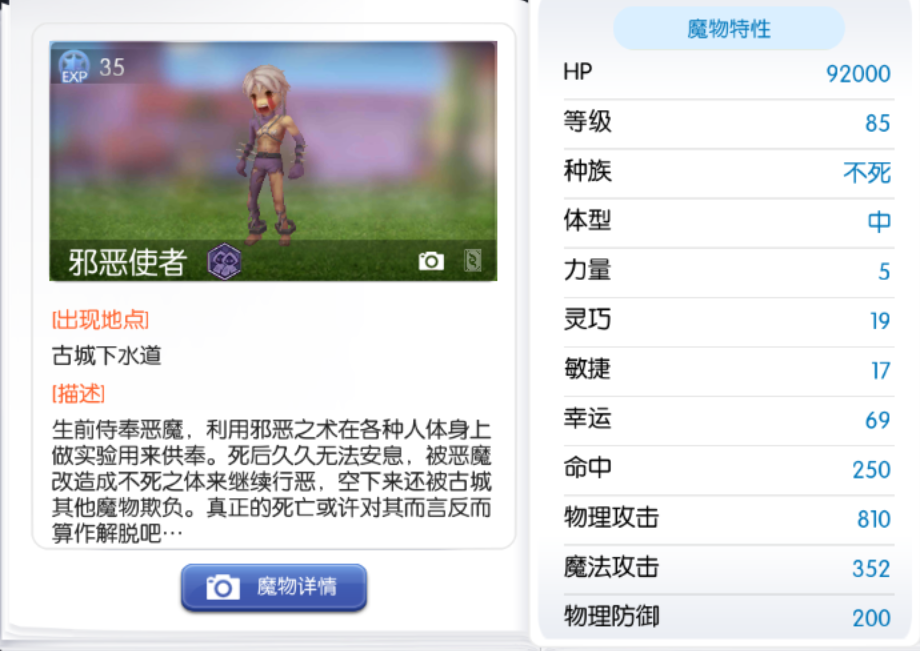Click the 物理防御 200 stat row
The height and width of the screenshot is (651, 920).
(727, 618)
